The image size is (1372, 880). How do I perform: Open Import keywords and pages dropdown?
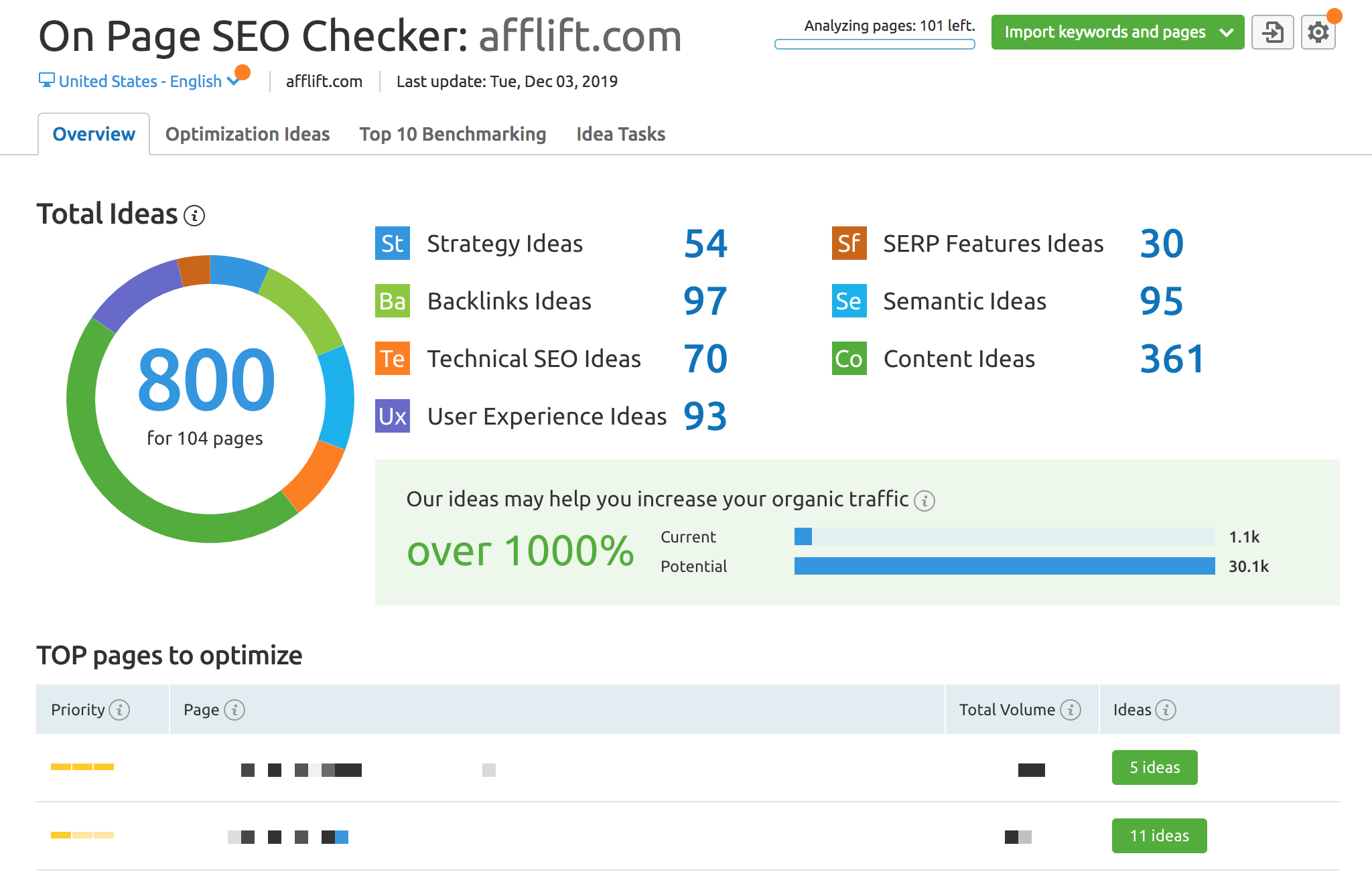tap(1117, 32)
